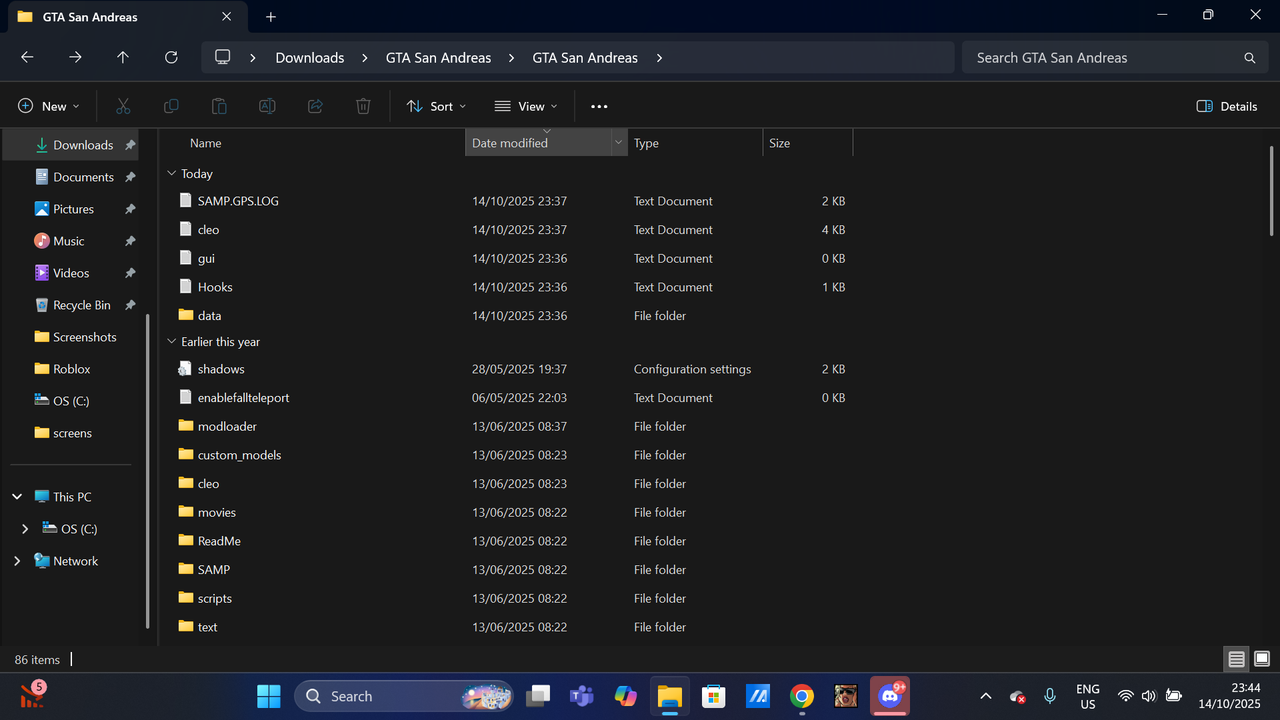
Task: Click the PC icon in the address bar
Action: click(x=223, y=58)
